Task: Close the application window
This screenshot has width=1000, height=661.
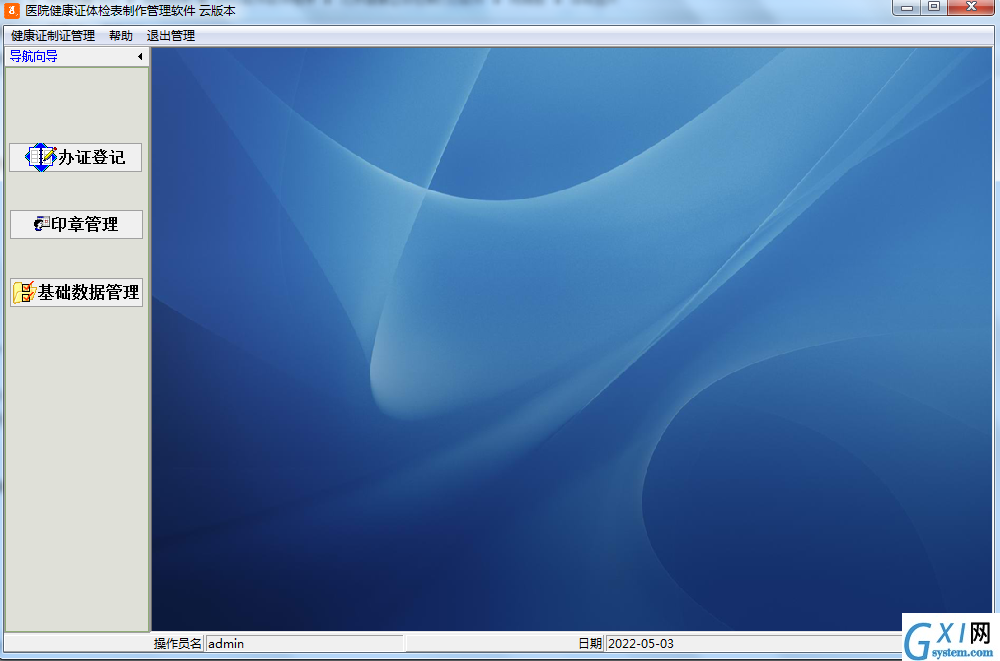Action: 971,8
